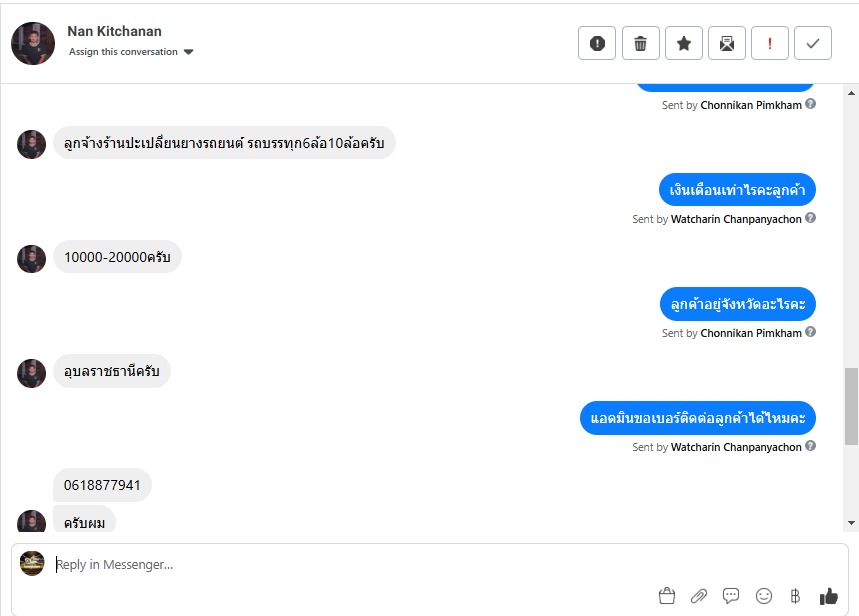Expand the Assign this conversation dropdown
Screen dimensions: 859x616
click(x=131, y=52)
